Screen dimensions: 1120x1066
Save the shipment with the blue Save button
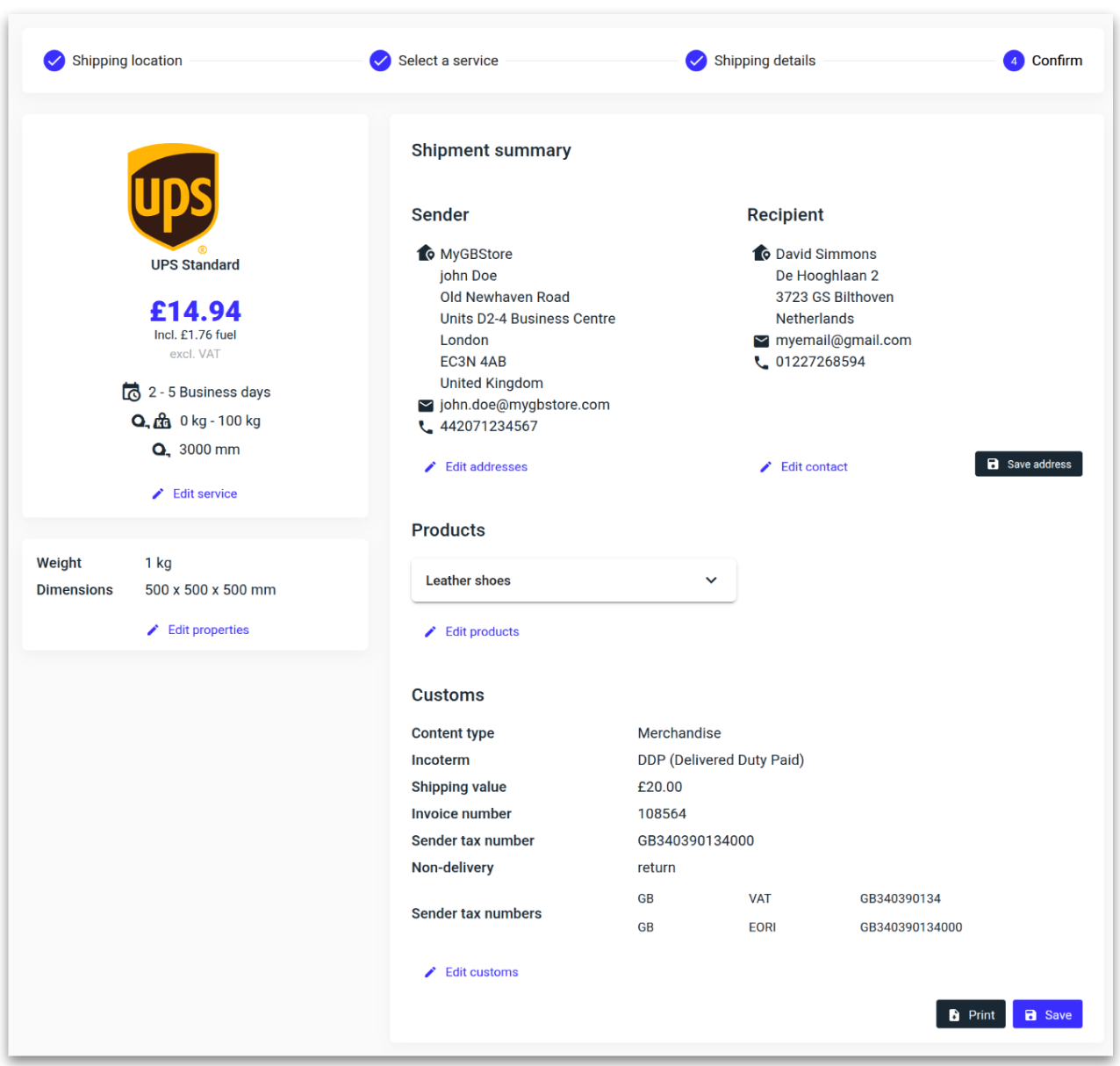click(x=1047, y=1014)
